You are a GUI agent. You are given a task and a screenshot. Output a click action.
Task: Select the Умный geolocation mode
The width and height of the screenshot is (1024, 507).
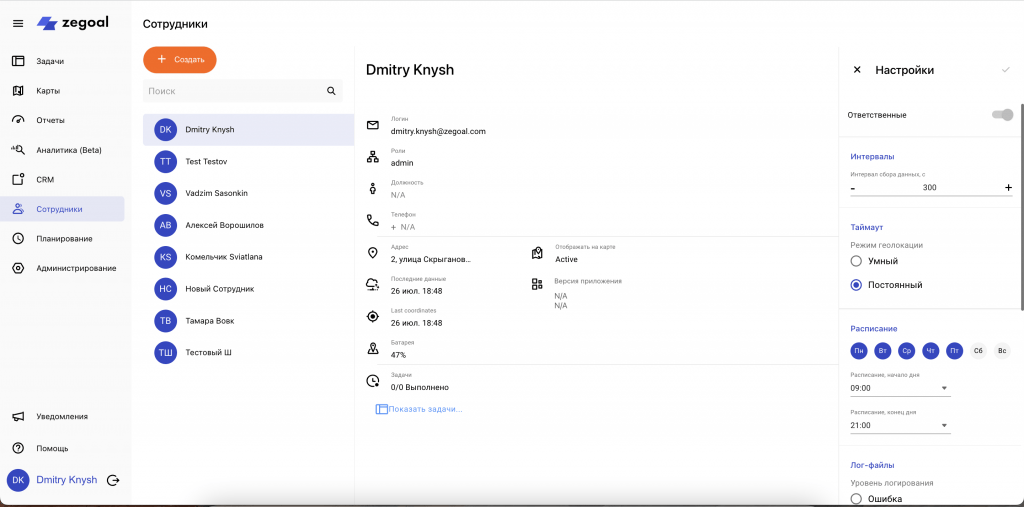[856, 261]
